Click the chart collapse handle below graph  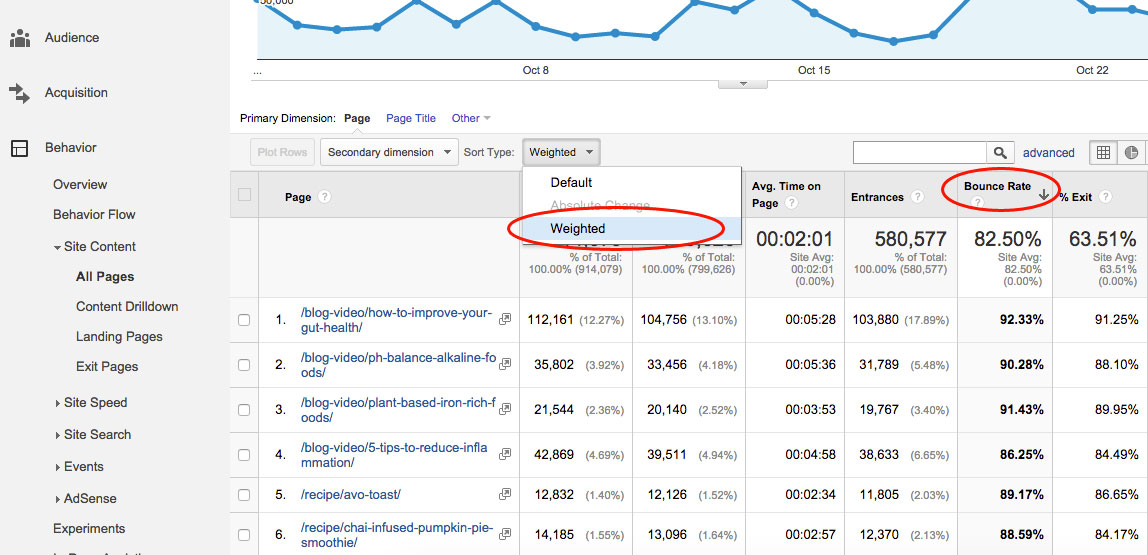click(743, 84)
